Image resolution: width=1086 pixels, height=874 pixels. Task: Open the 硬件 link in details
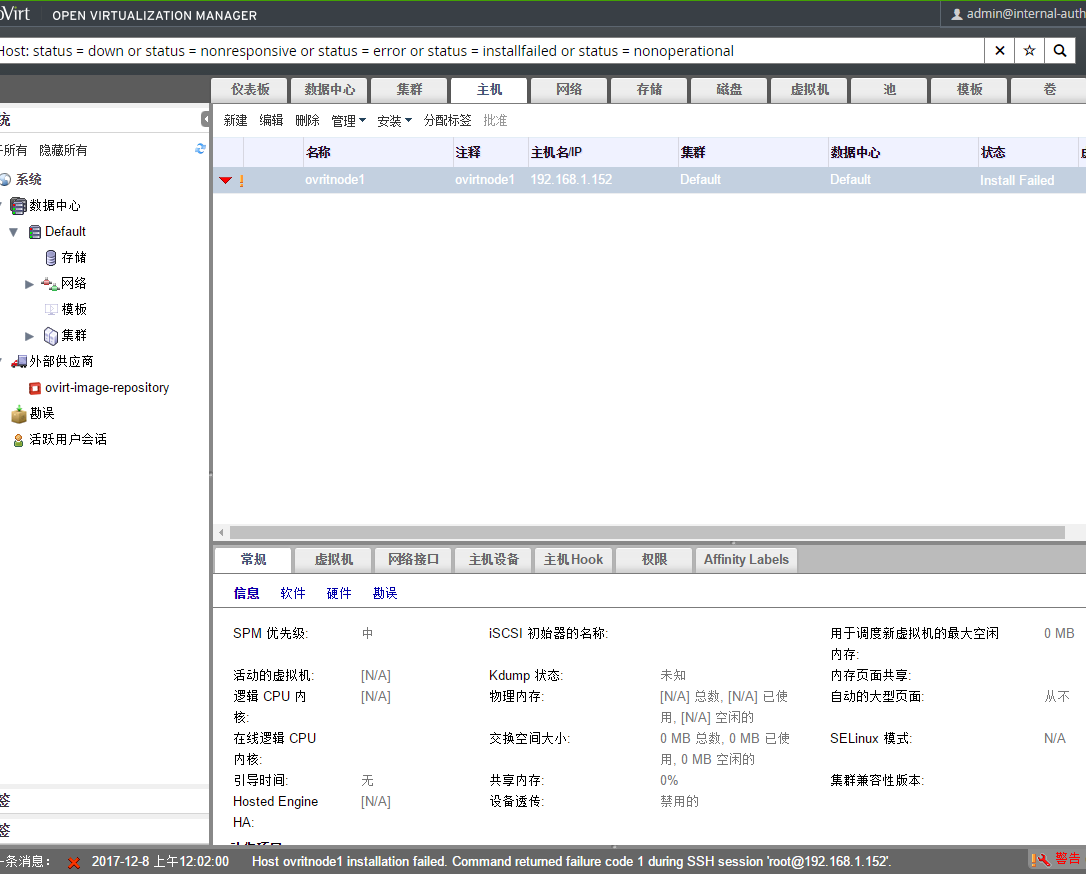339,593
